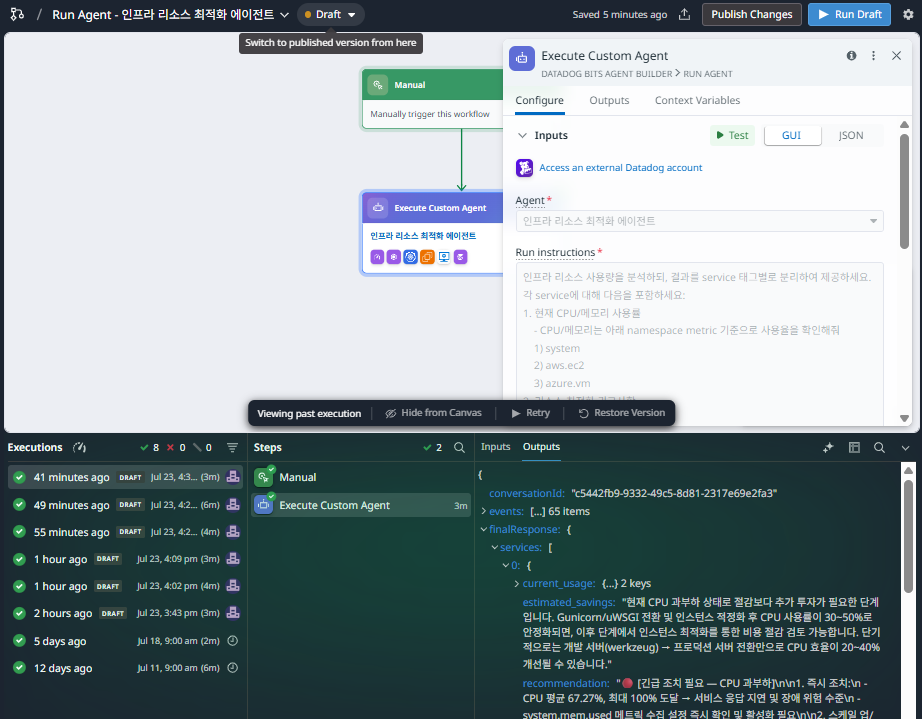This screenshot has height=719, width=922.
Task: Filter executions by failed count 0
Action: pos(176,447)
